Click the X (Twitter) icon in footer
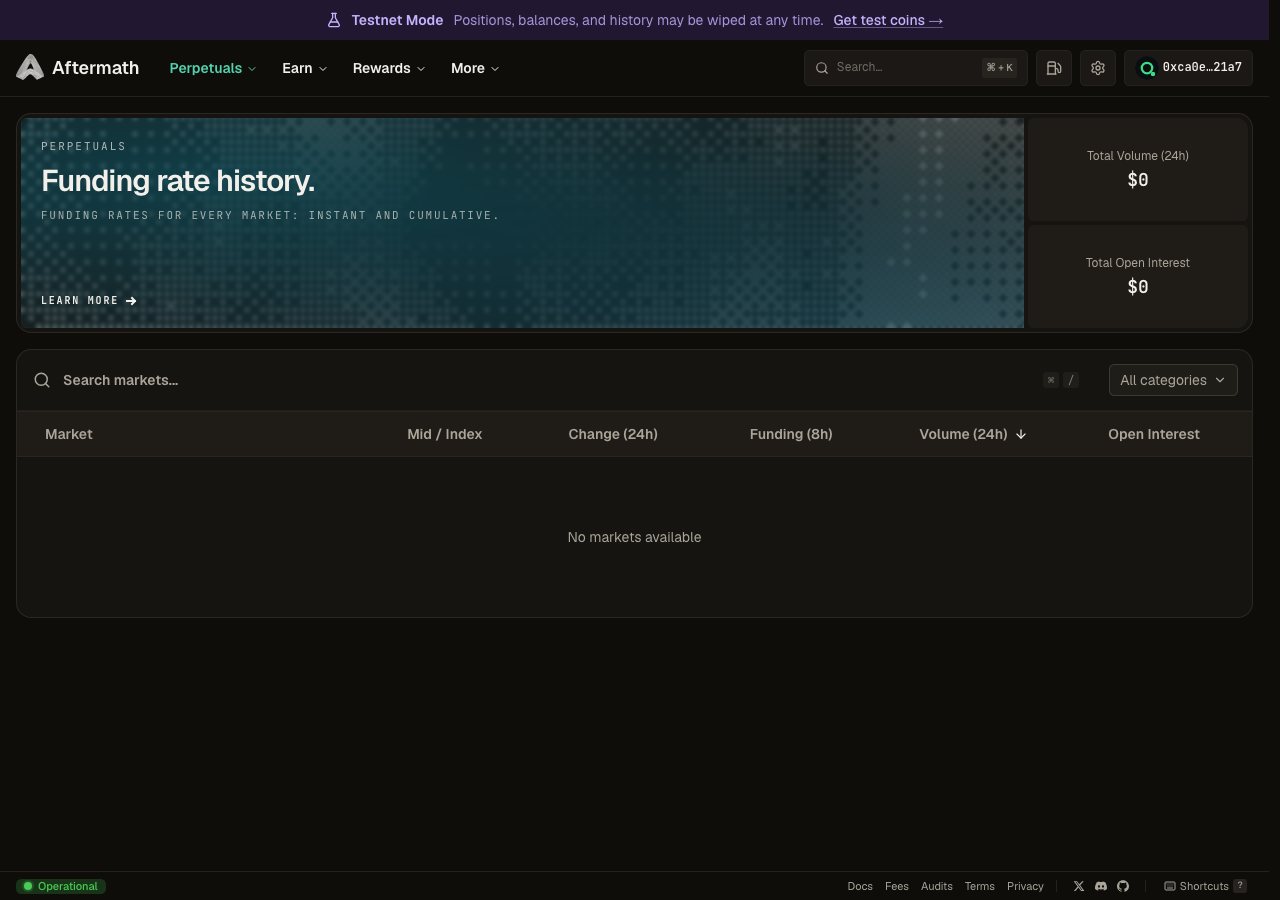The image size is (1280, 900). click(1079, 886)
